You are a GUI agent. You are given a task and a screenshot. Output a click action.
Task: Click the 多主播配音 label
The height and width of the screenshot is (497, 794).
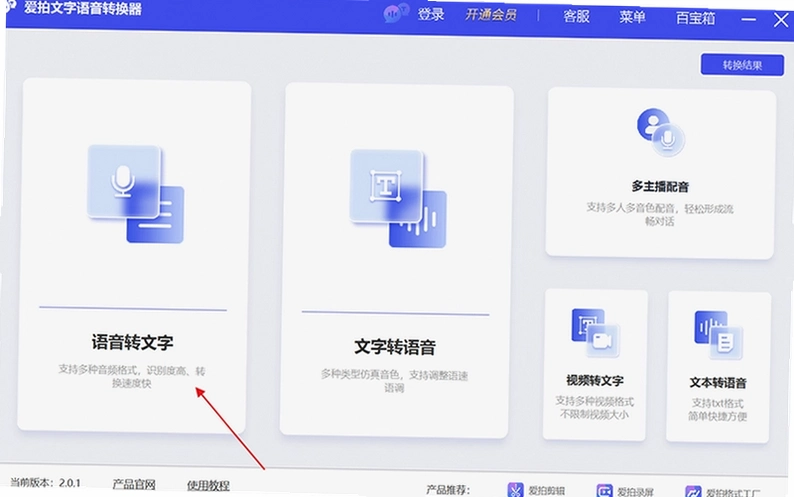pyautogui.click(x=660, y=186)
